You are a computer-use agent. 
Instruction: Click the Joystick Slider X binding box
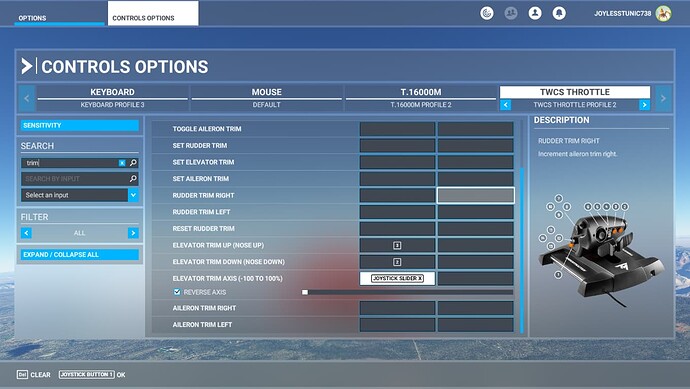(x=397, y=278)
